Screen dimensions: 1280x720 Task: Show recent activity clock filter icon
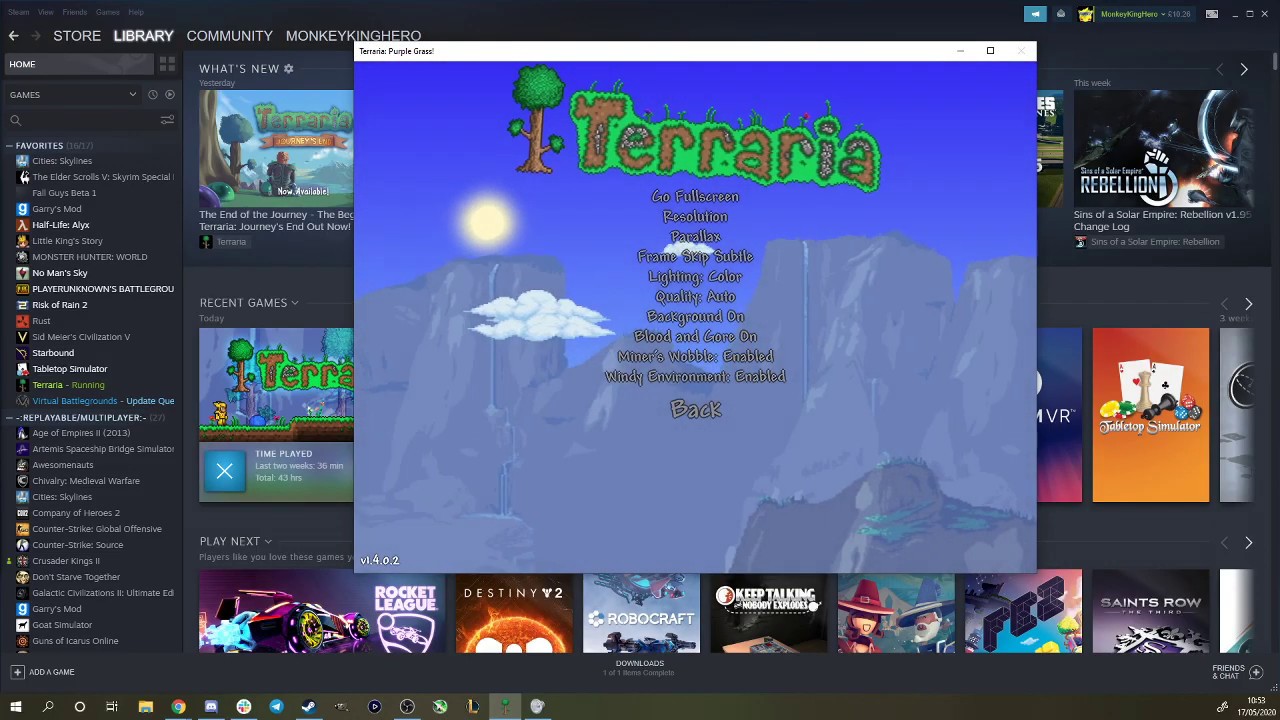point(152,95)
